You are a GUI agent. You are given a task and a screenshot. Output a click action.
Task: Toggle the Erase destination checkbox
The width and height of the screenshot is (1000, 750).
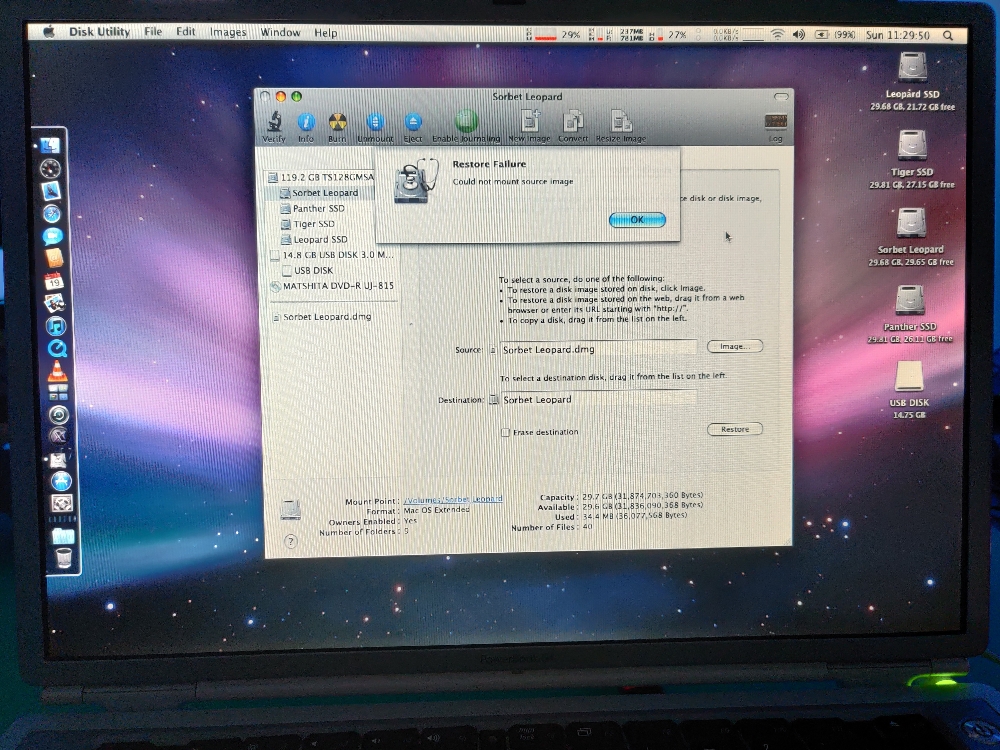pyautogui.click(x=505, y=432)
